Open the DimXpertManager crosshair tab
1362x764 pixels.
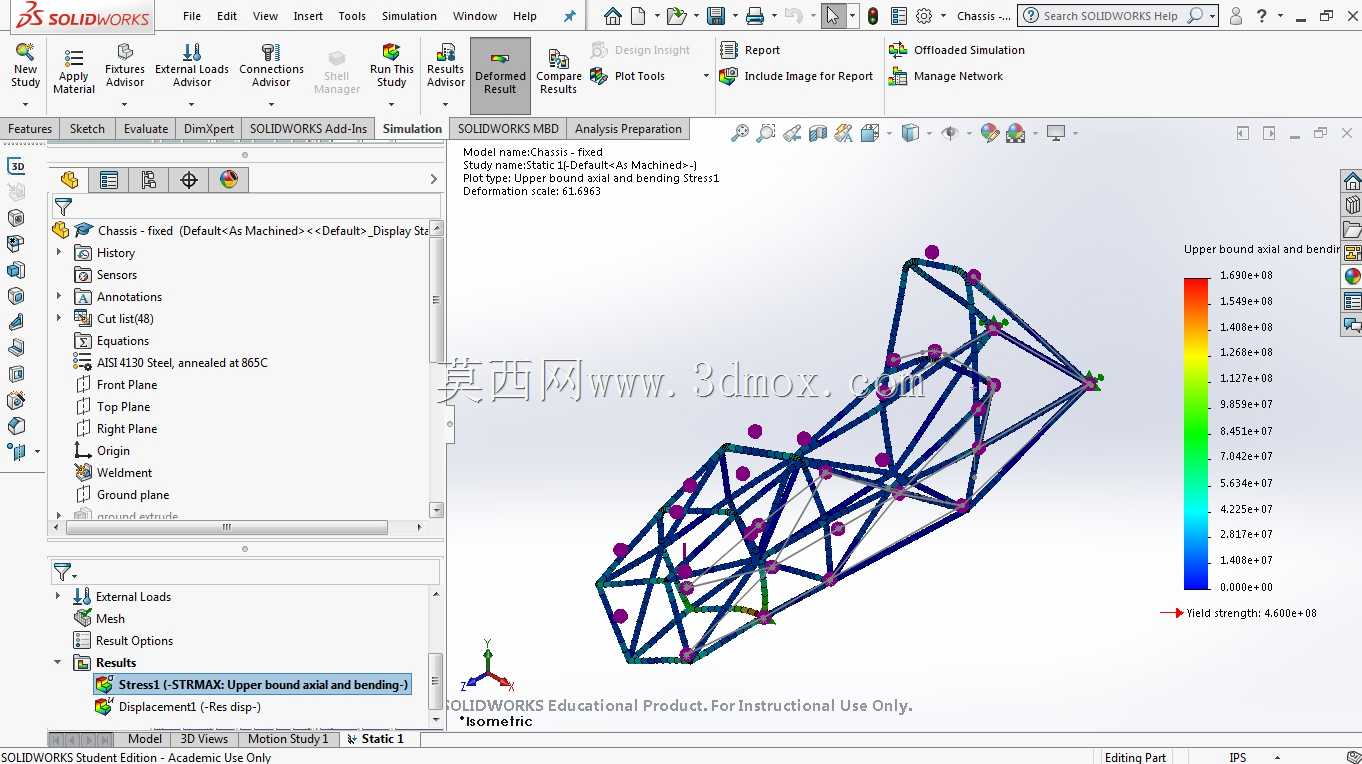[x=189, y=180]
